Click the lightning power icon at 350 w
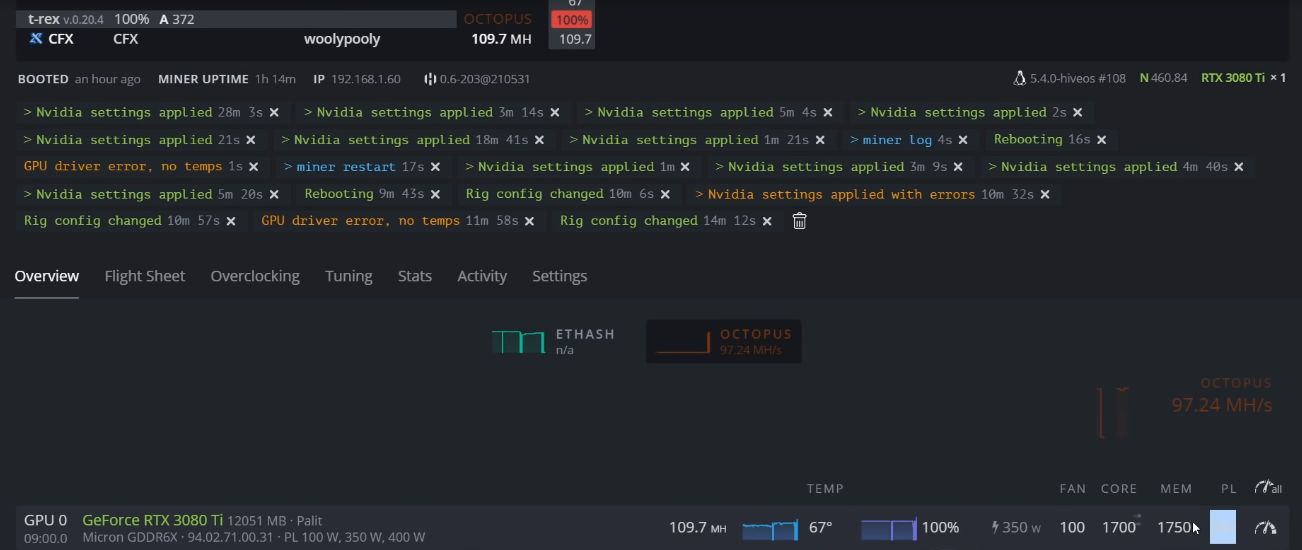This screenshot has width=1302, height=550. [995, 527]
